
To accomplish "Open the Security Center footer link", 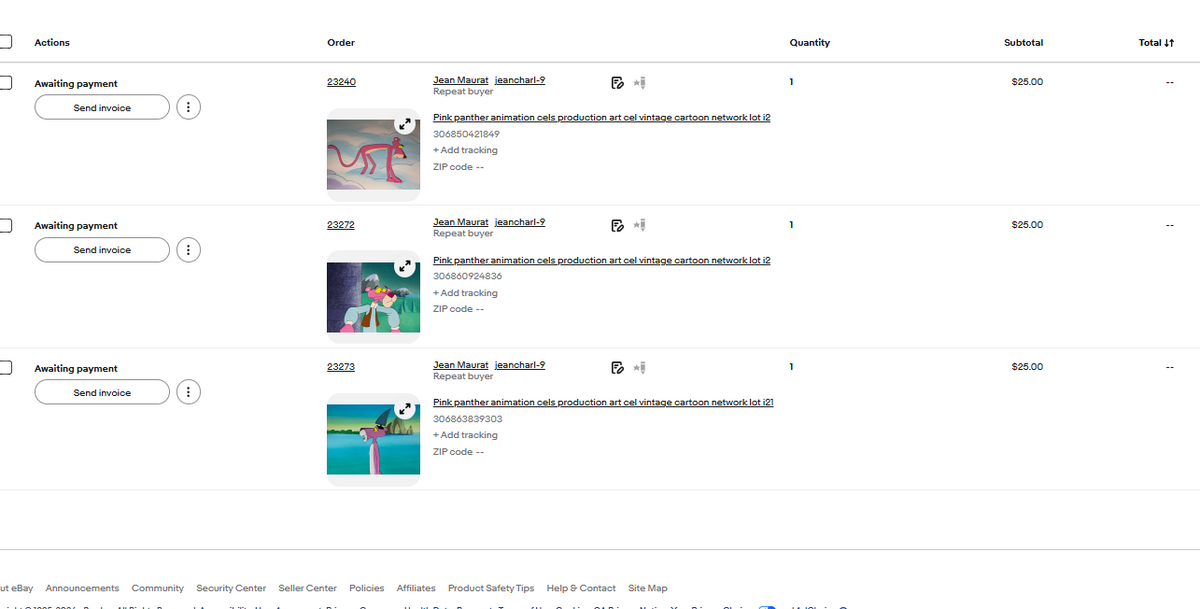I will point(231,588).
